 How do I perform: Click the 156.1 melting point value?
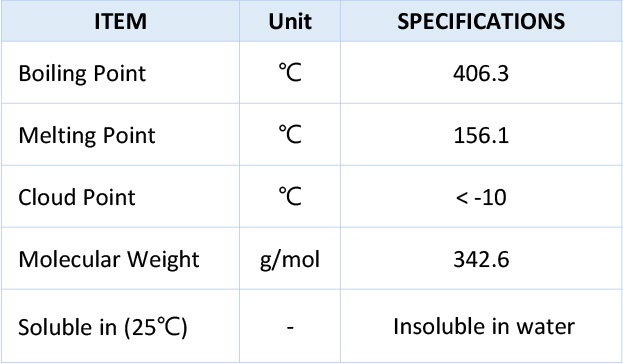(481, 136)
